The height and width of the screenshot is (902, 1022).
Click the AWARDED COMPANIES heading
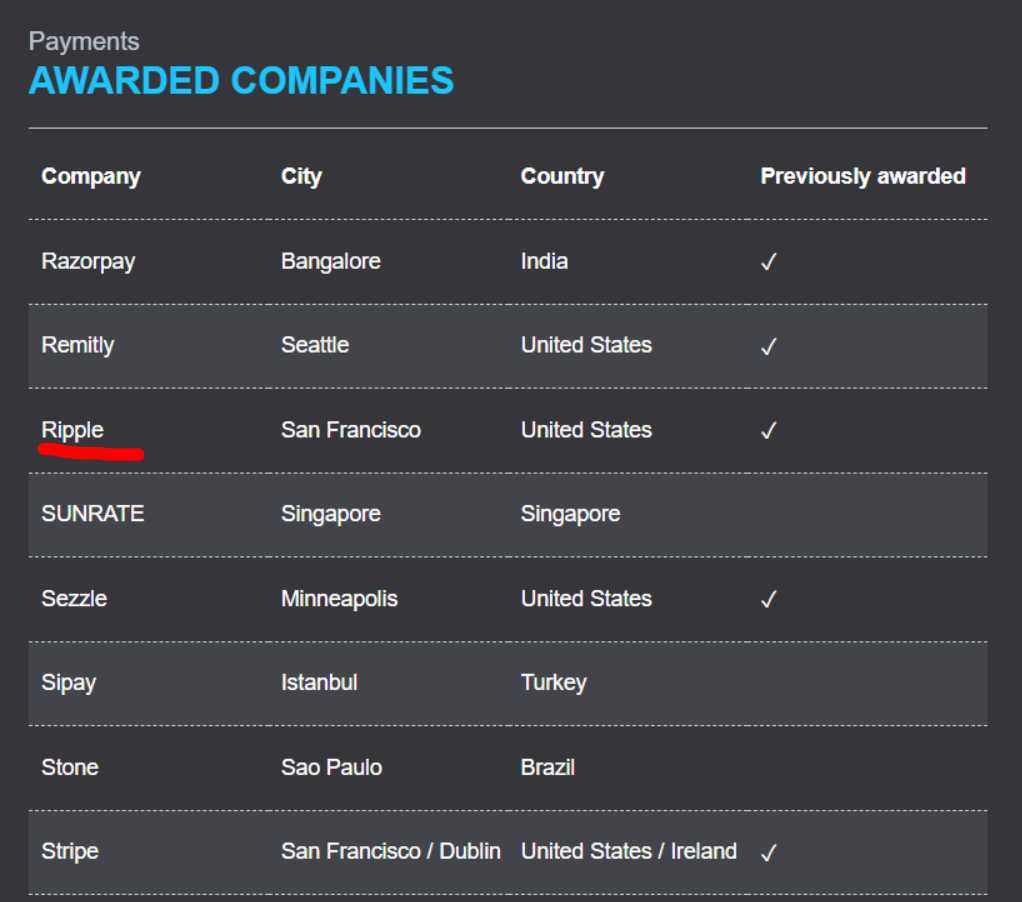pyautogui.click(x=241, y=81)
